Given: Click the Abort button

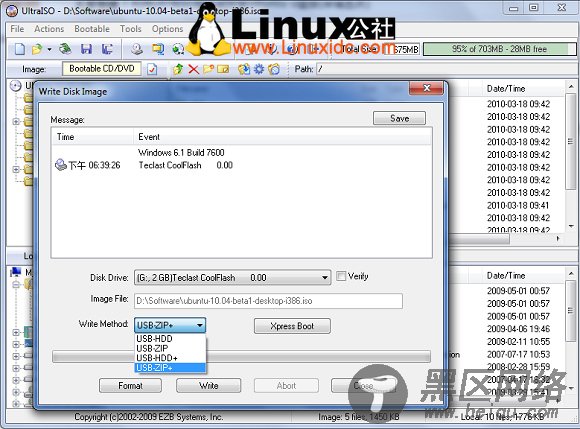Looking at the screenshot, I should (286, 386).
